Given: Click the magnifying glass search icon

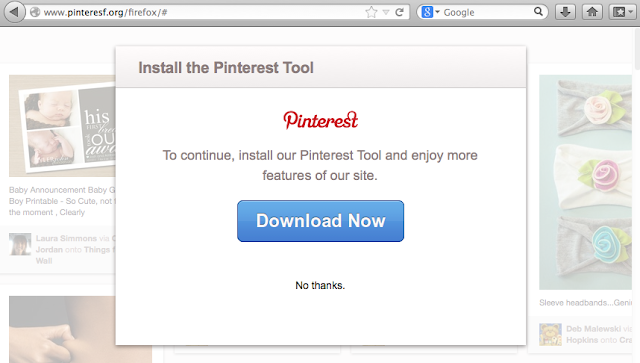Looking at the screenshot, I should (x=538, y=12).
